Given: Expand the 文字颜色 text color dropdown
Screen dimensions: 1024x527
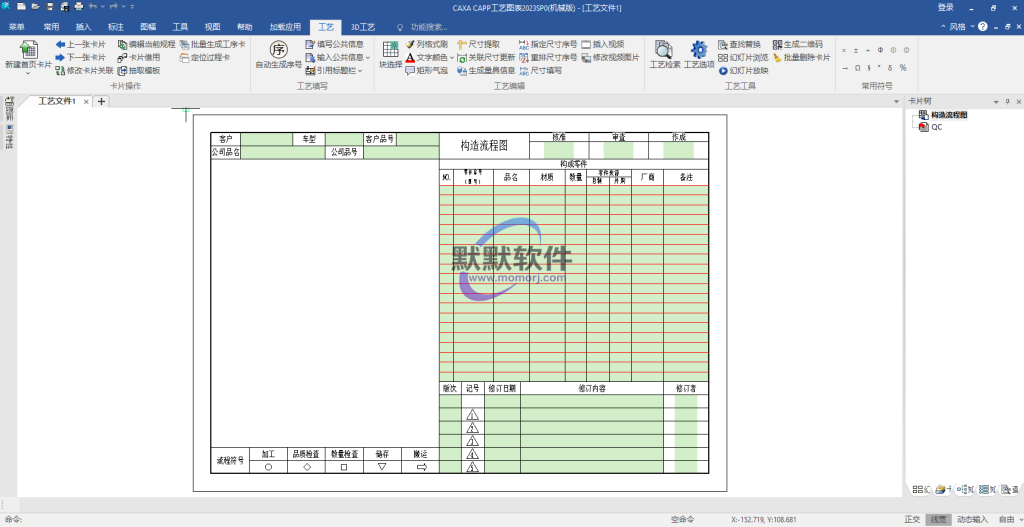Looking at the screenshot, I should coord(452,58).
